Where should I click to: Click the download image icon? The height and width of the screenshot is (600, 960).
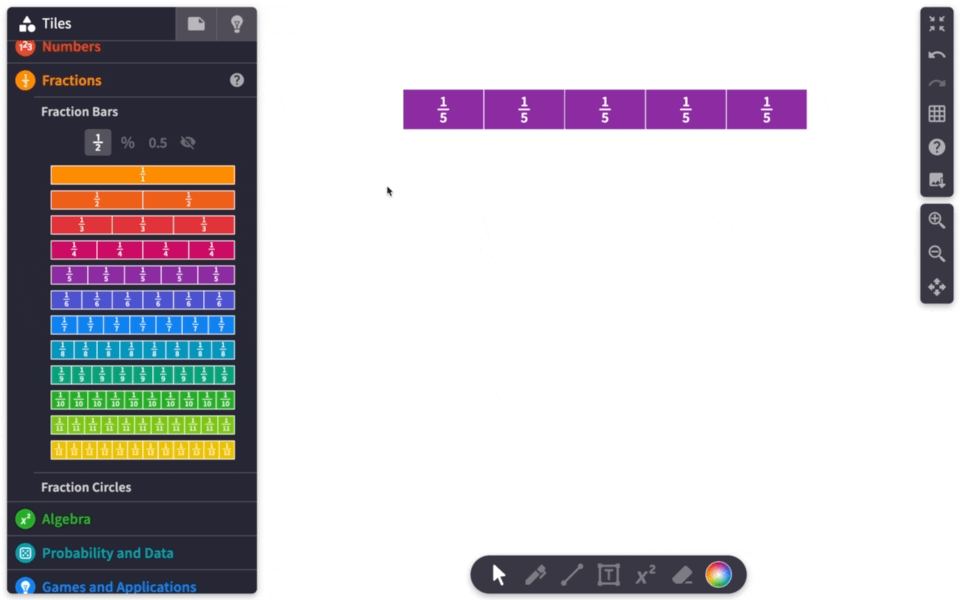click(x=937, y=180)
